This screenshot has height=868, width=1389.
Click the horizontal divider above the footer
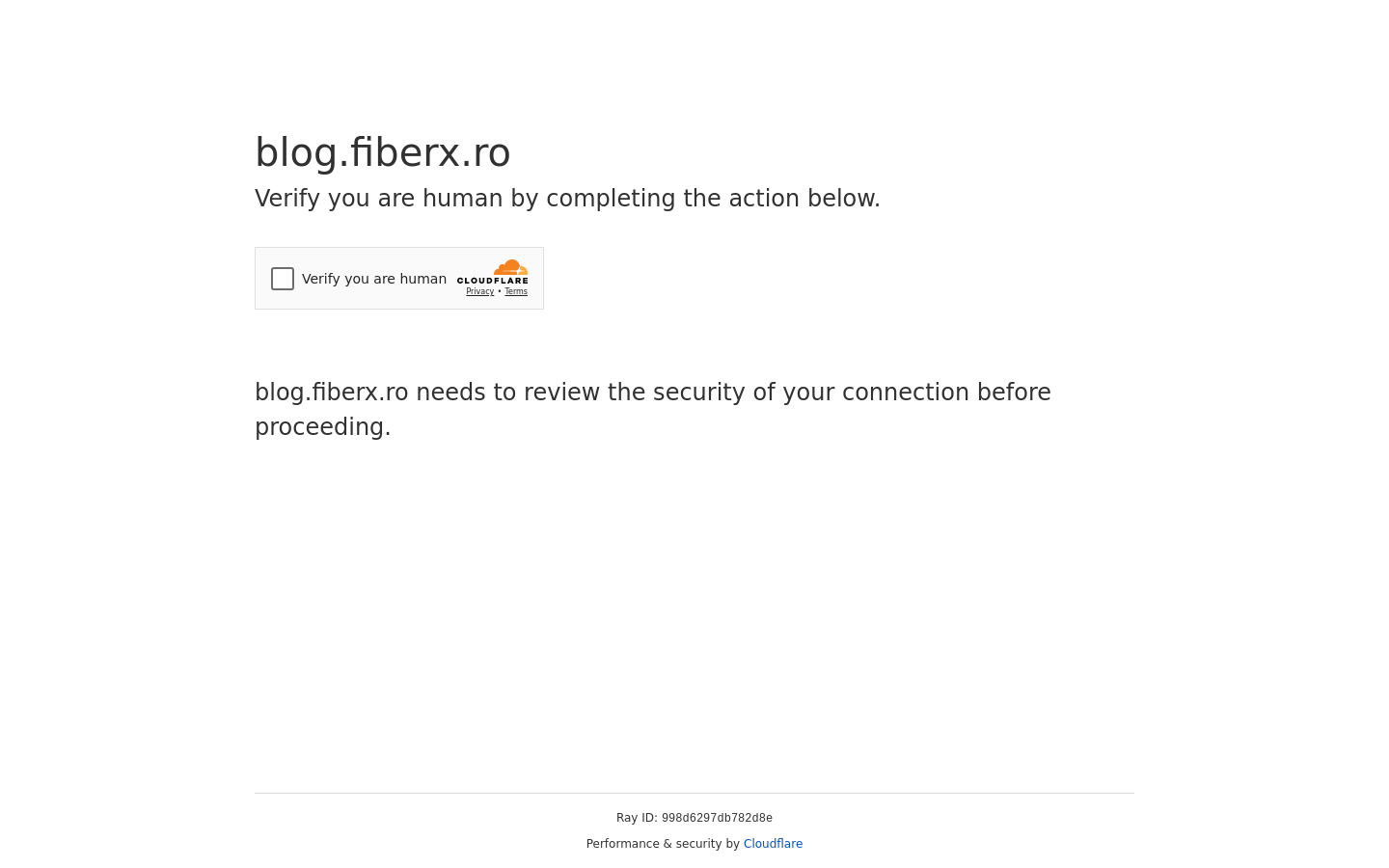pyautogui.click(x=694, y=793)
